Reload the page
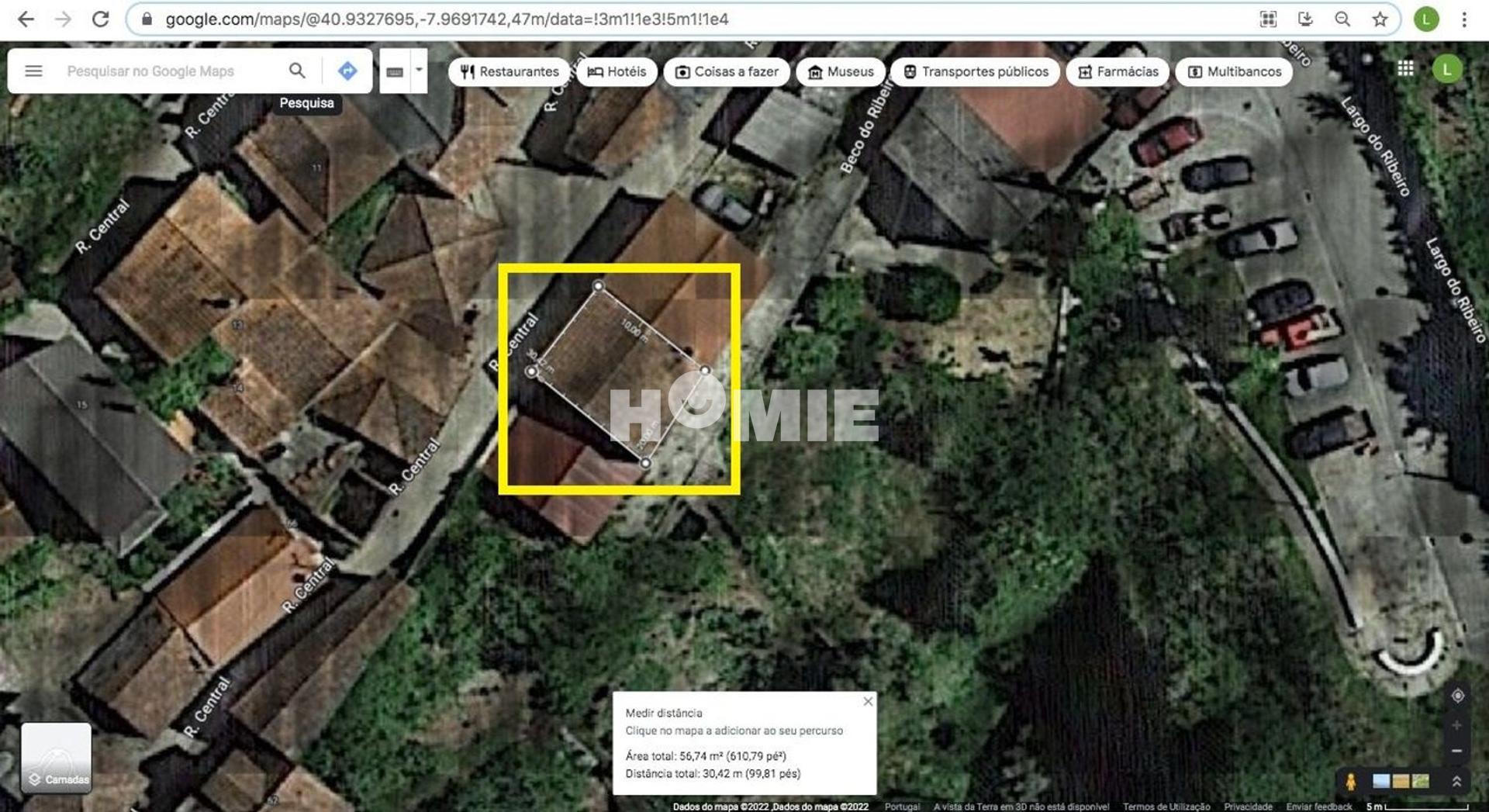 coord(100,19)
